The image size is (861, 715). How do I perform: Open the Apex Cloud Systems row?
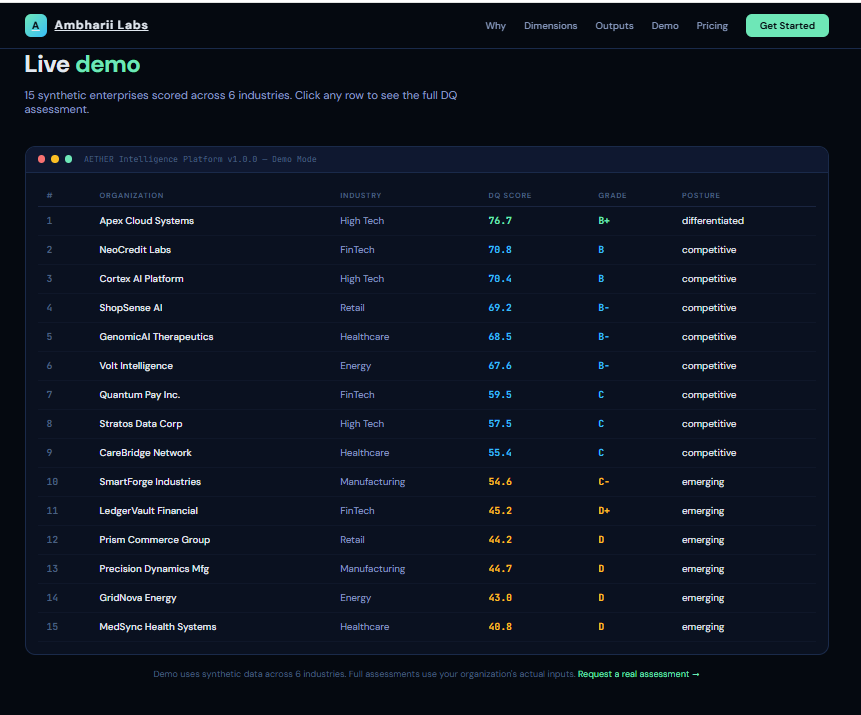pos(147,221)
